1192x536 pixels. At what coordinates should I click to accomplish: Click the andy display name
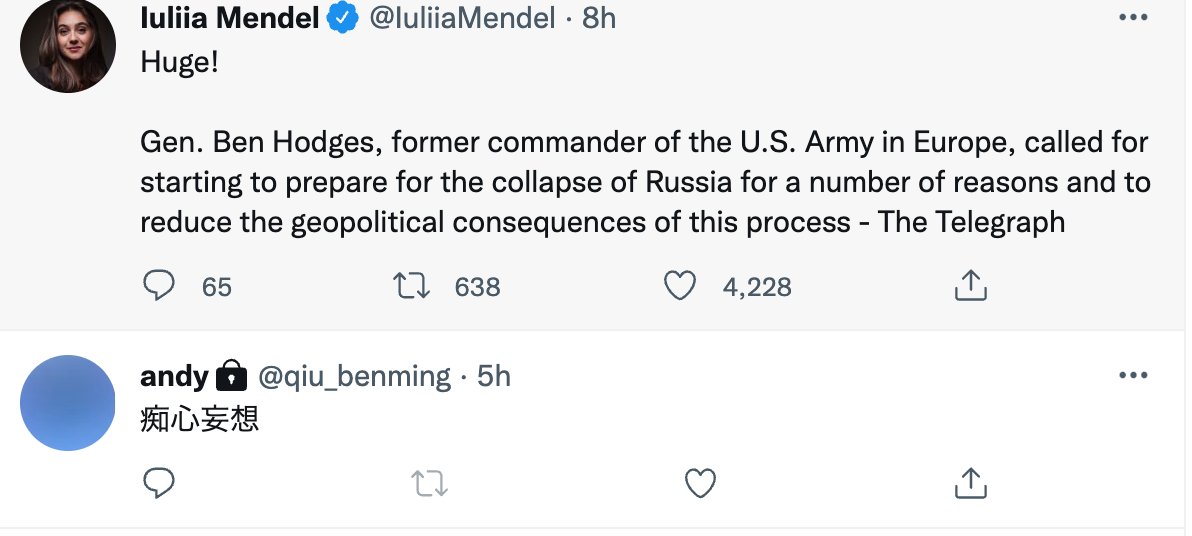(x=174, y=376)
